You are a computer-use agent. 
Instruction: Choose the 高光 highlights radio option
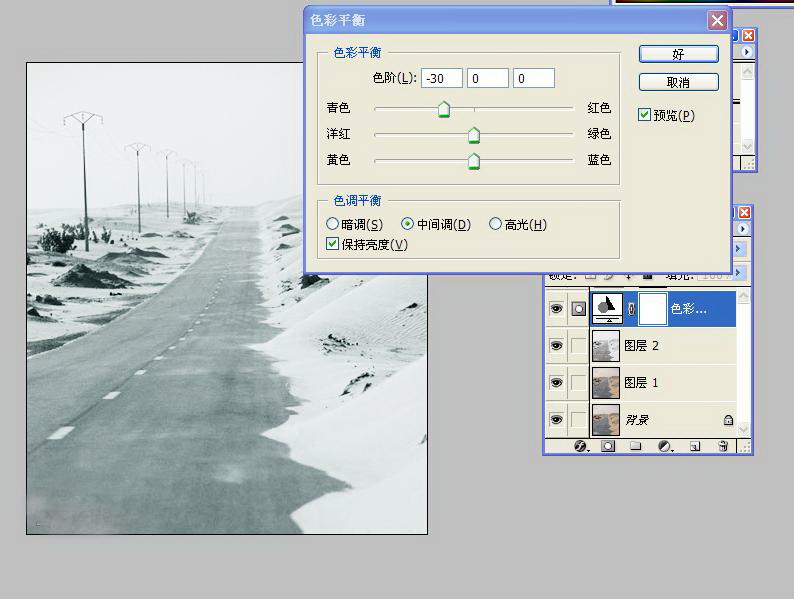pyautogui.click(x=495, y=225)
